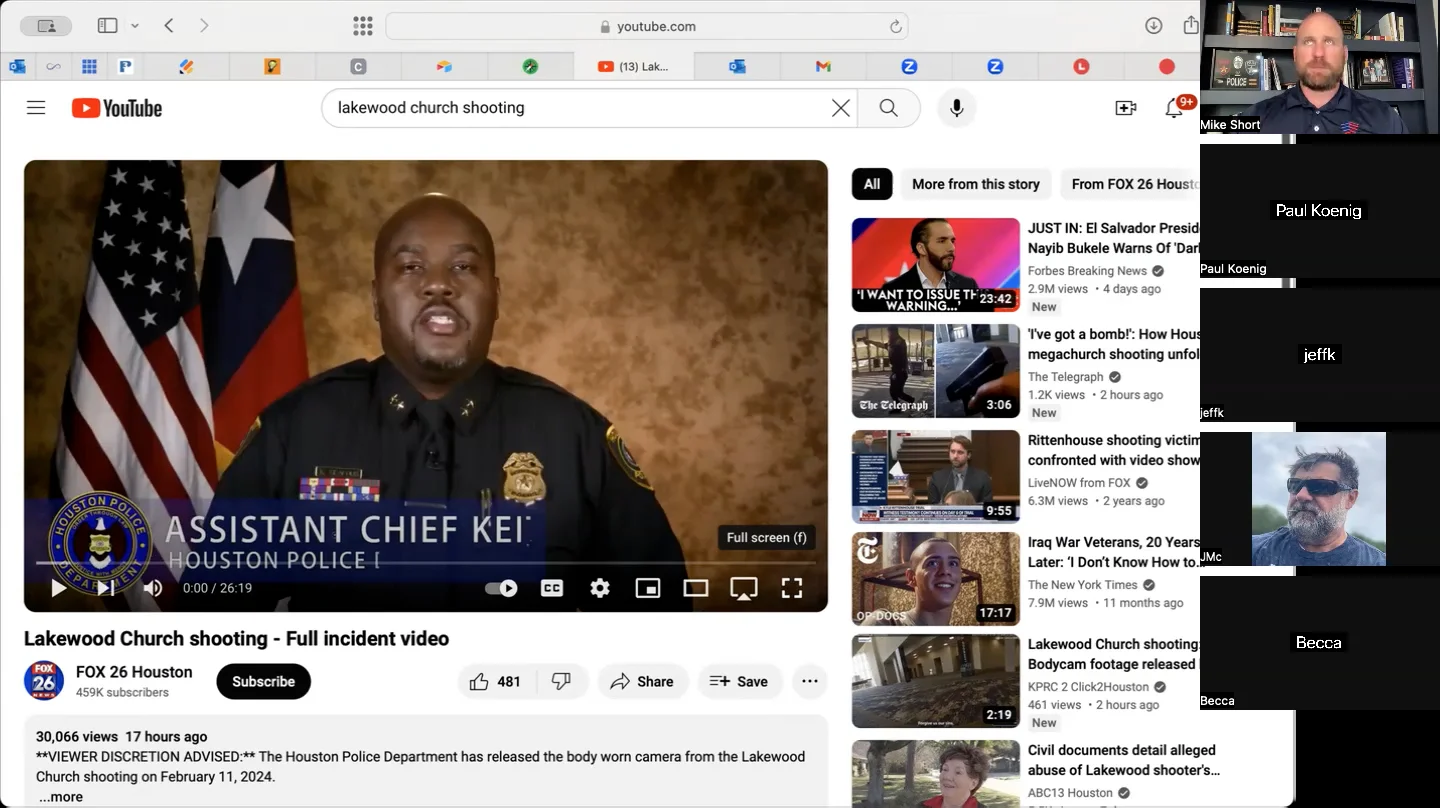
Task: Reload the page
Action: [x=896, y=26]
